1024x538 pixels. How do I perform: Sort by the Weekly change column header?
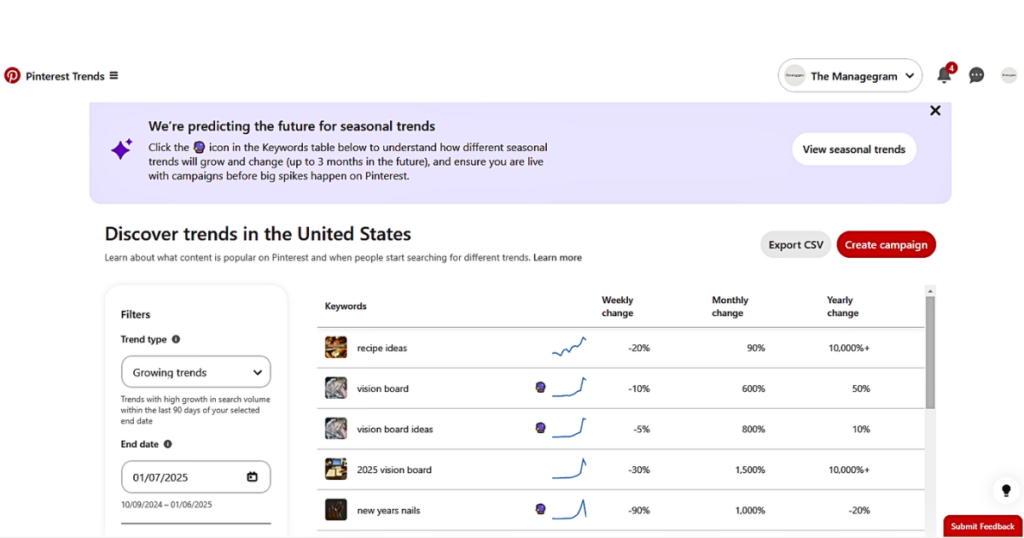(x=617, y=306)
